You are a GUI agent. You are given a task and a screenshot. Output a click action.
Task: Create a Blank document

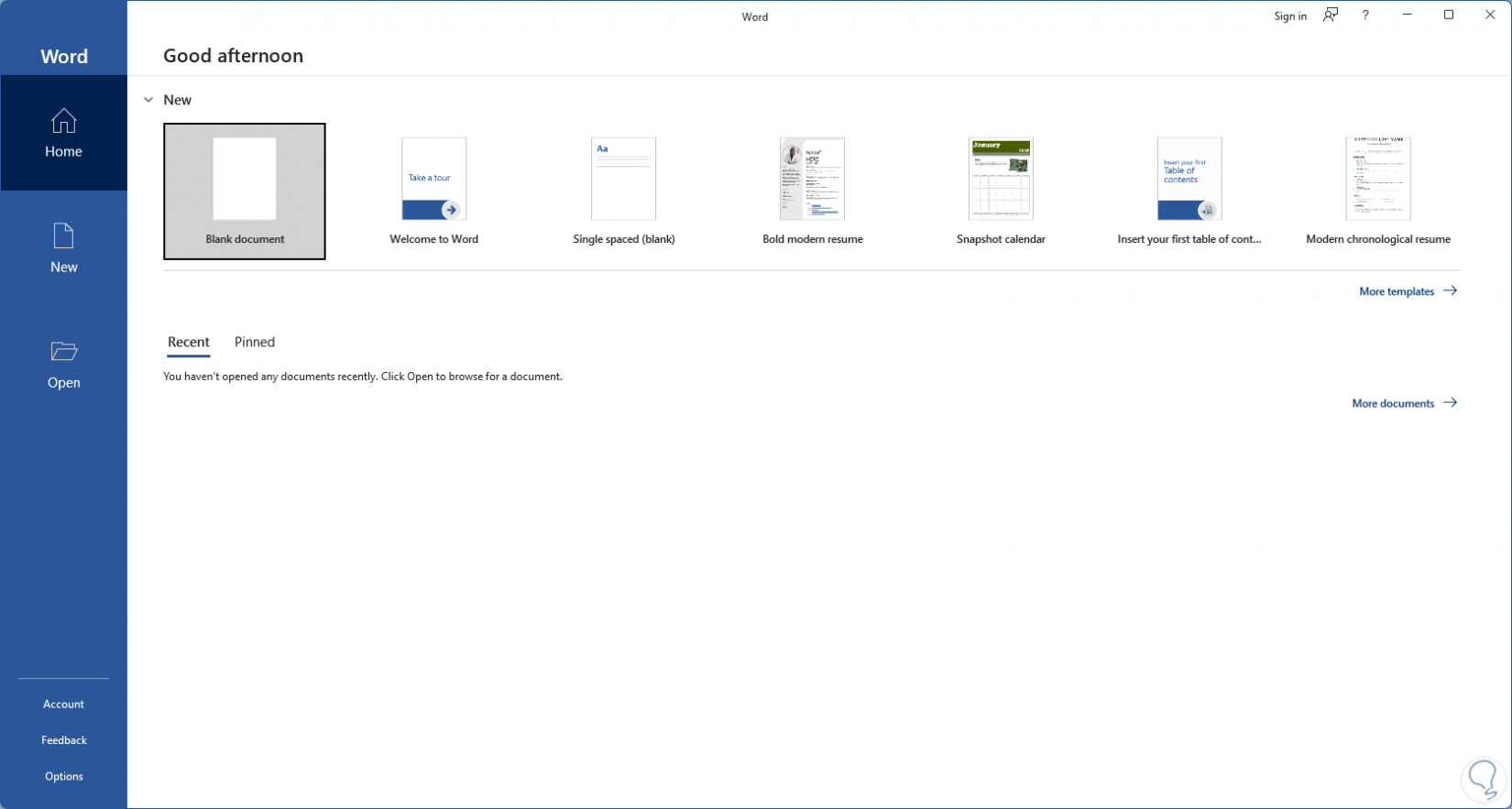pyautogui.click(x=245, y=191)
